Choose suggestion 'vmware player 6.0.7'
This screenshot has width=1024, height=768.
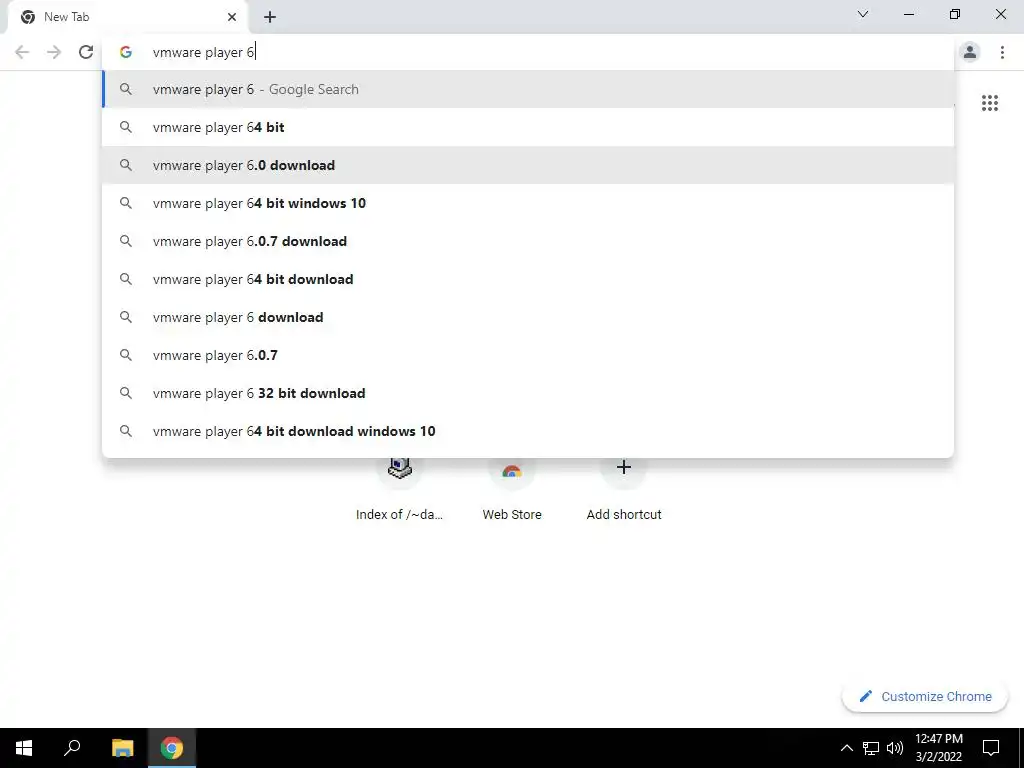528,355
